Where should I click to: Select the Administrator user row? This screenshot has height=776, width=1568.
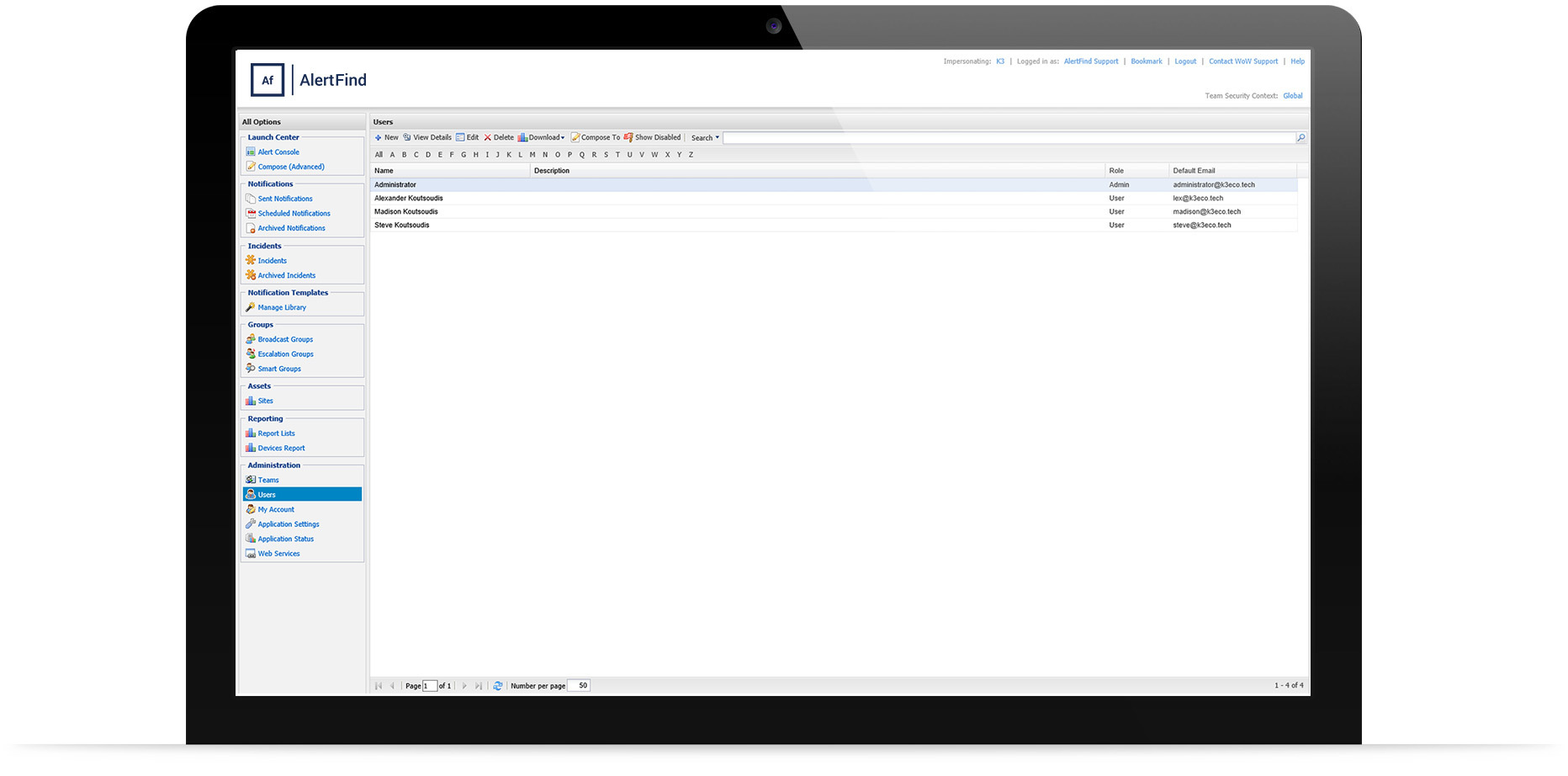click(834, 185)
